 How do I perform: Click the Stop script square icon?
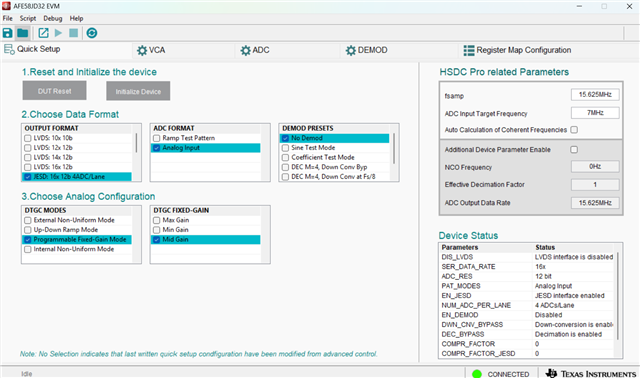click(x=73, y=33)
